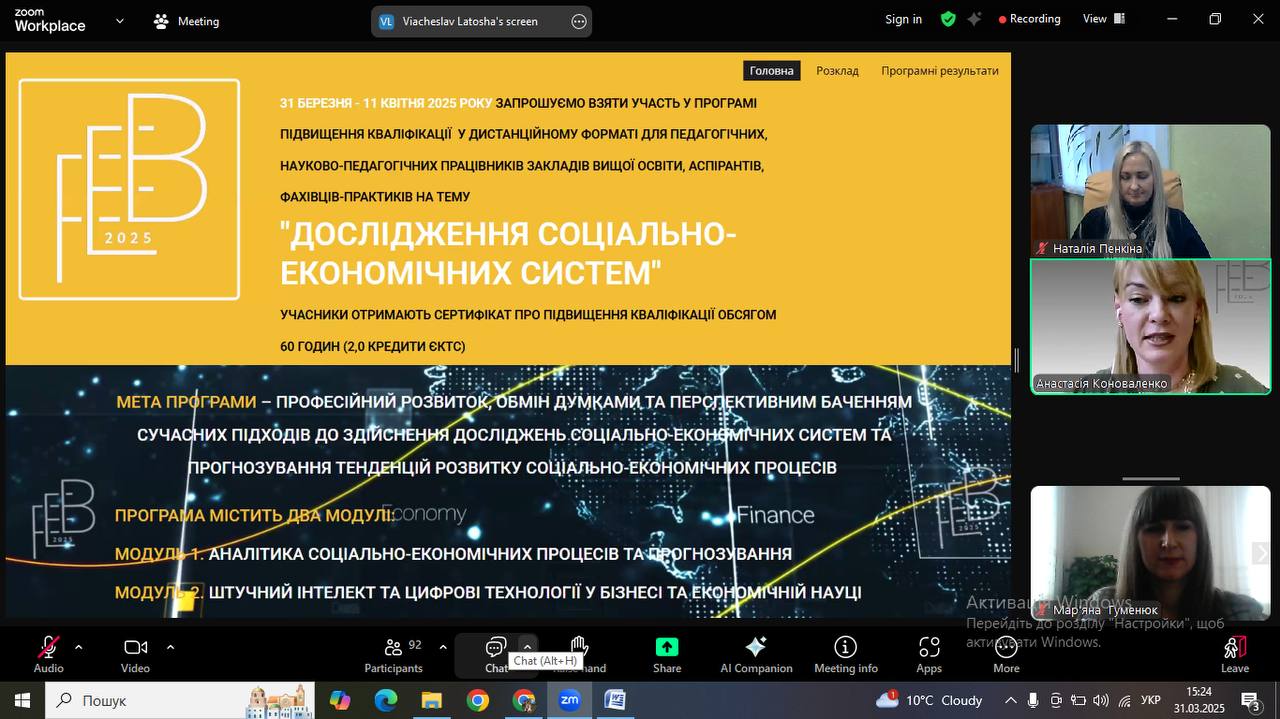The width and height of the screenshot is (1280, 719).
Task: Click the handle above Мар'яна Гуменюк's video
Action: [x=1151, y=479]
